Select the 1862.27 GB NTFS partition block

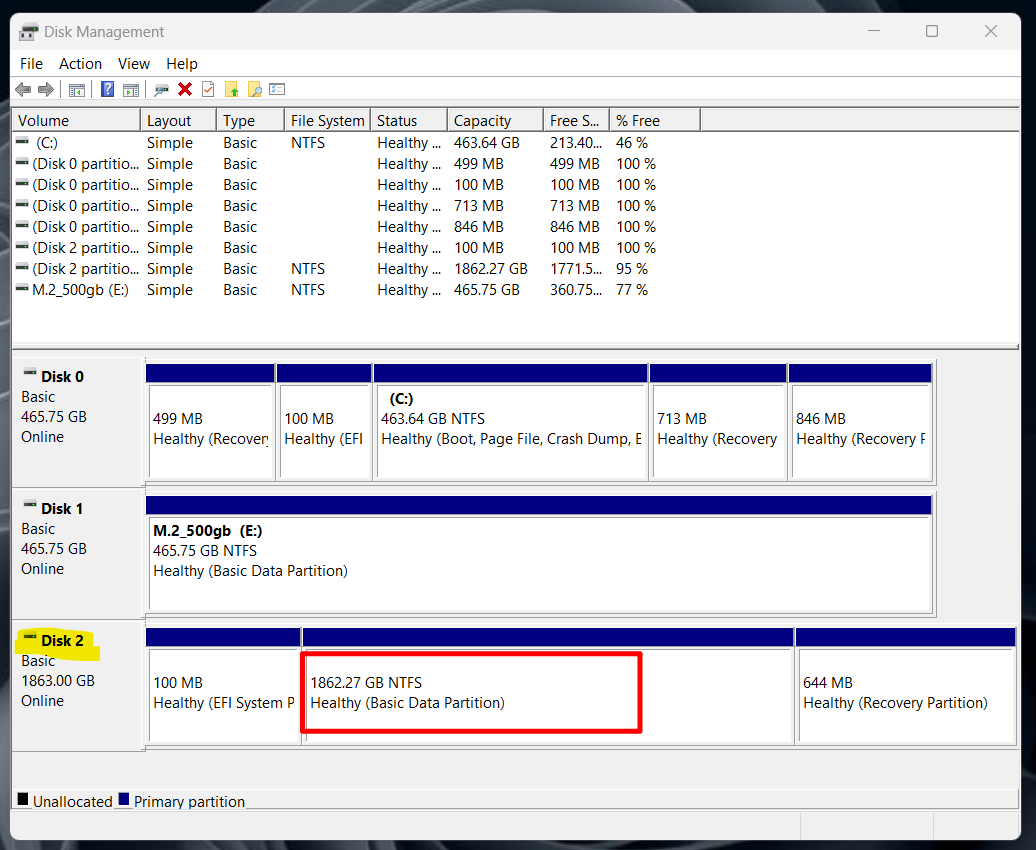470,692
